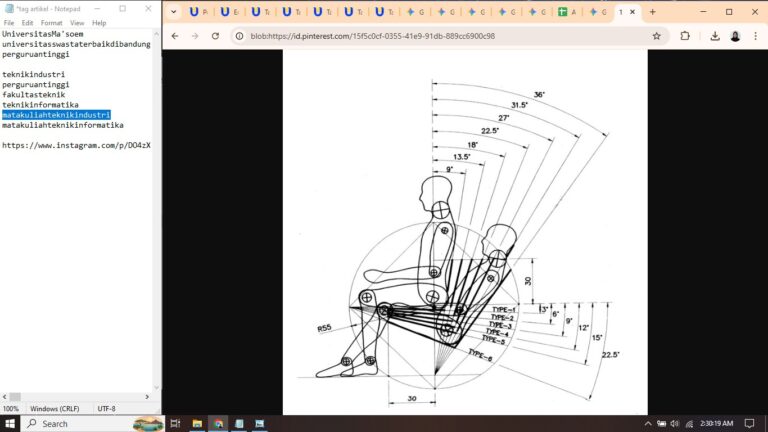Click Notepad vertical scrollbar up arrow
The image size is (768, 432).
[157, 34]
